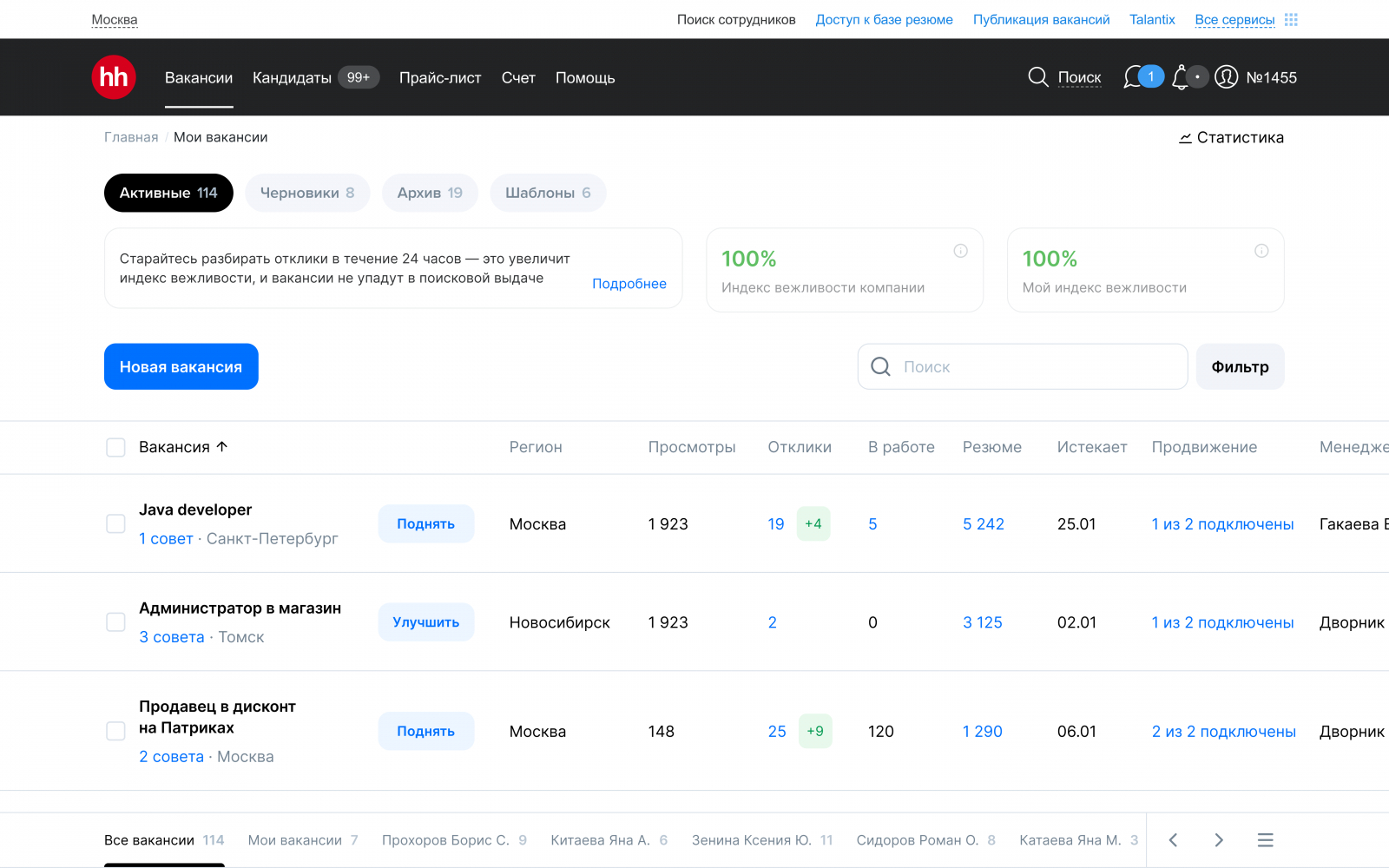Open the Москва region selector
This screenshot has width=1389, height=868.
point(115,19)
